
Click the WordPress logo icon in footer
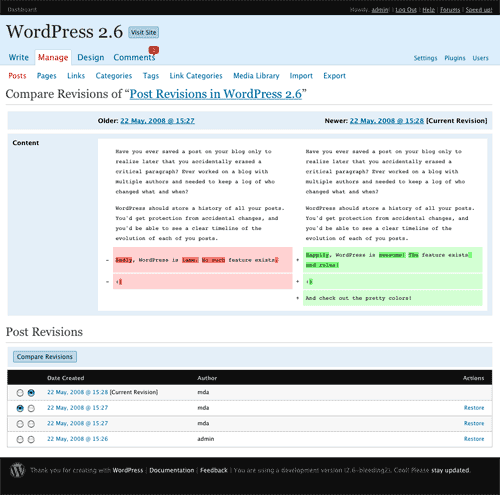tap(17, 470)
